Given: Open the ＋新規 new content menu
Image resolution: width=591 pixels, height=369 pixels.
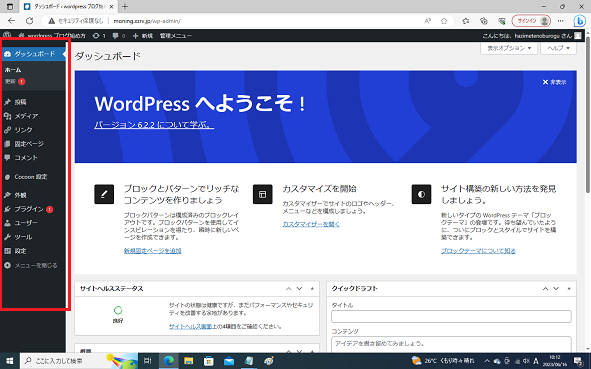Looking at the screenshot, I should click(x=142, y=36).
